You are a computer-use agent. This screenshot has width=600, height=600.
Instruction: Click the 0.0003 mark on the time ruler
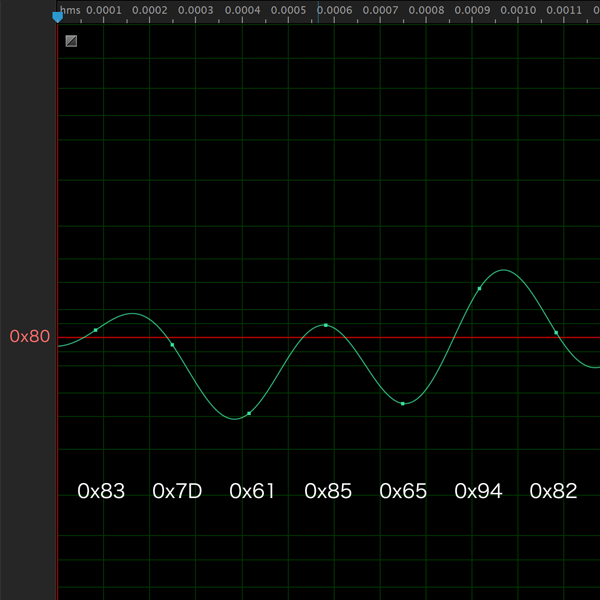click(198, 10)
